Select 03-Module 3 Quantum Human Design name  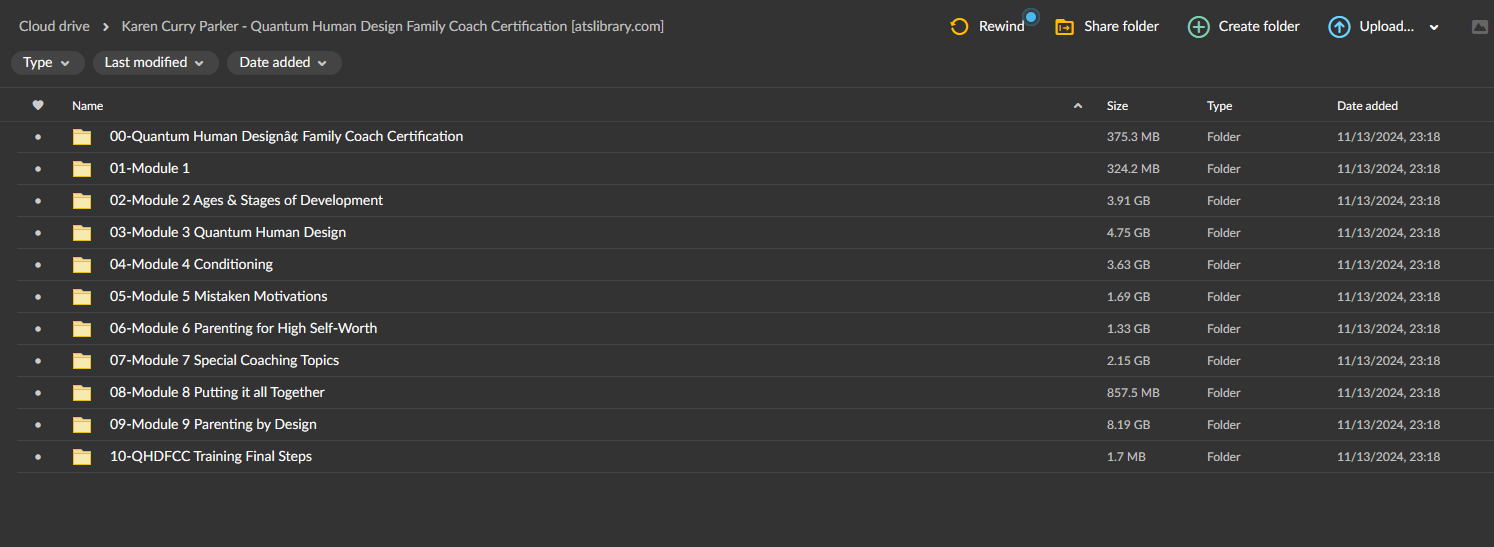coord(228,232)
